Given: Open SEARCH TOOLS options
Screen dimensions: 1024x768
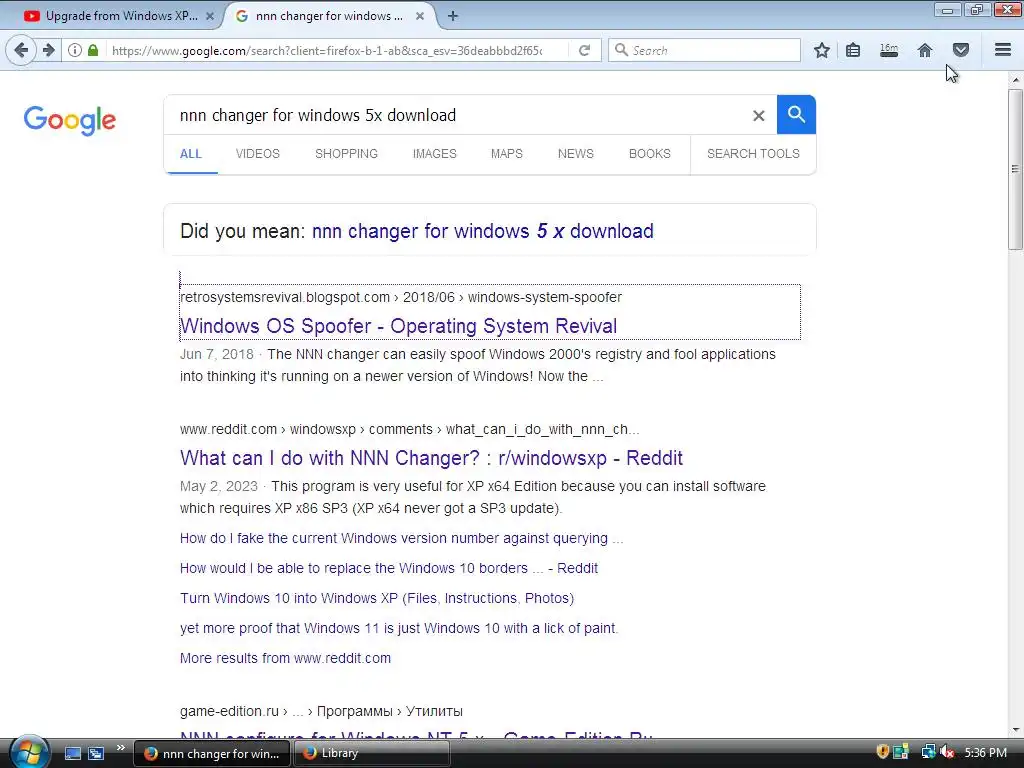Looking at the screenshot, I should (x=753, y=154).
